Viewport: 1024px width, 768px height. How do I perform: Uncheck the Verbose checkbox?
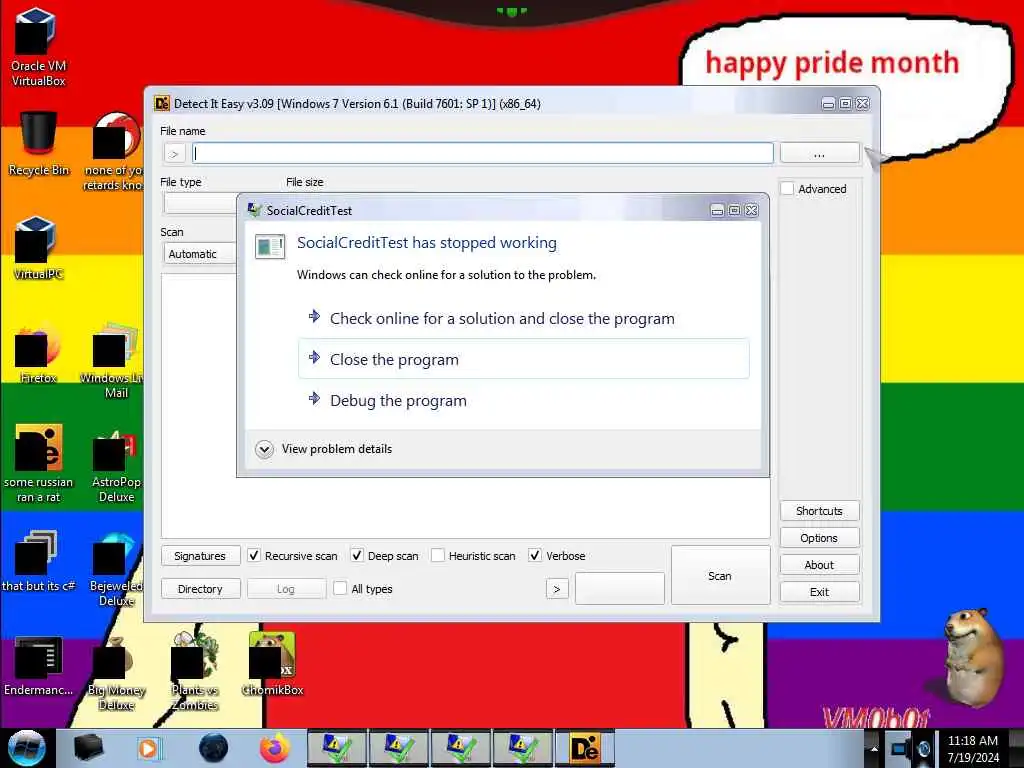(x=535, y=556)
